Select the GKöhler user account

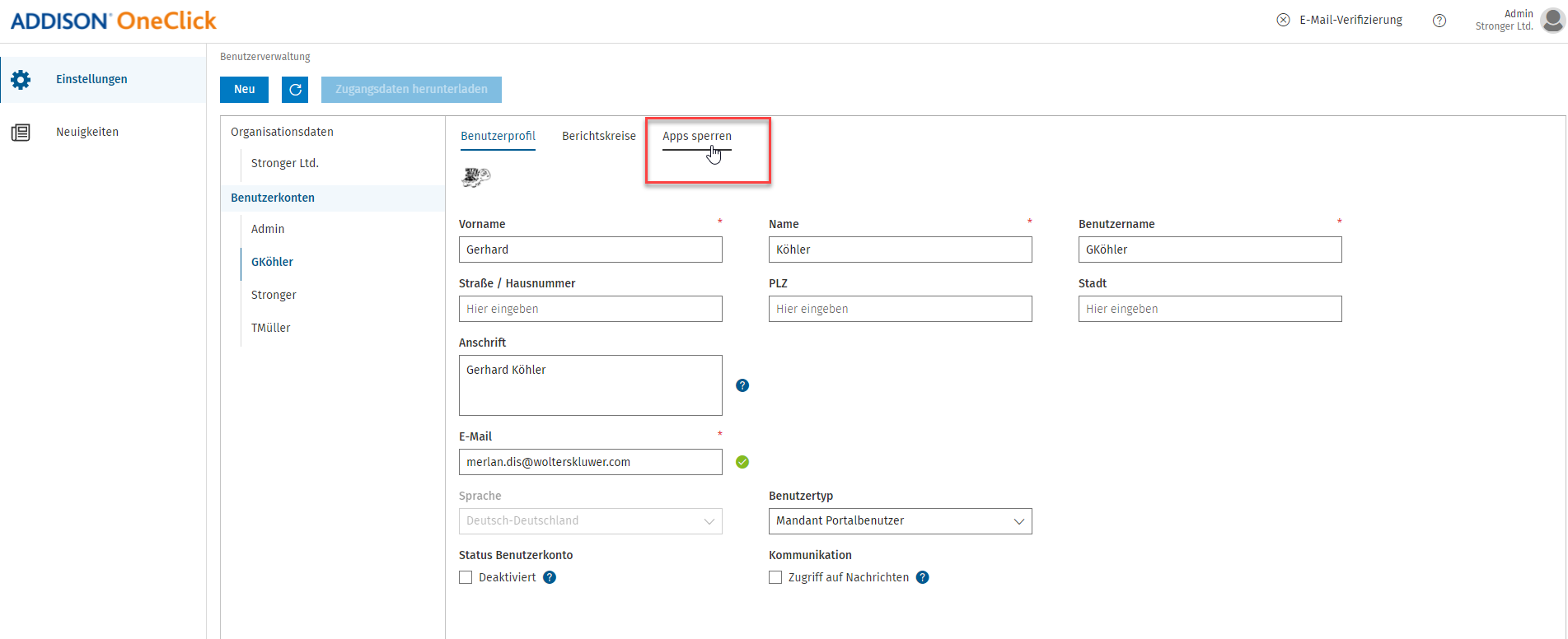pyautogui.click(x=272, y=262)
